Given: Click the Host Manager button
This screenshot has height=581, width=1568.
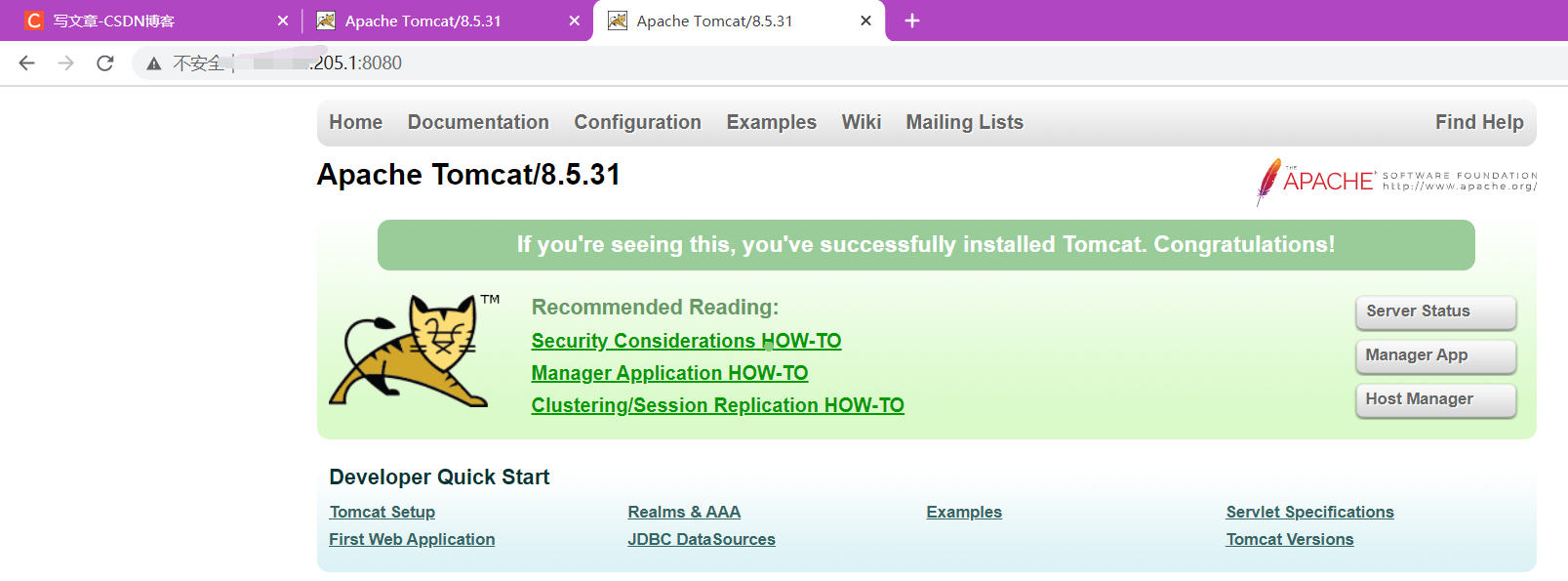Looking at the screenshot, I should [1435, 399].
